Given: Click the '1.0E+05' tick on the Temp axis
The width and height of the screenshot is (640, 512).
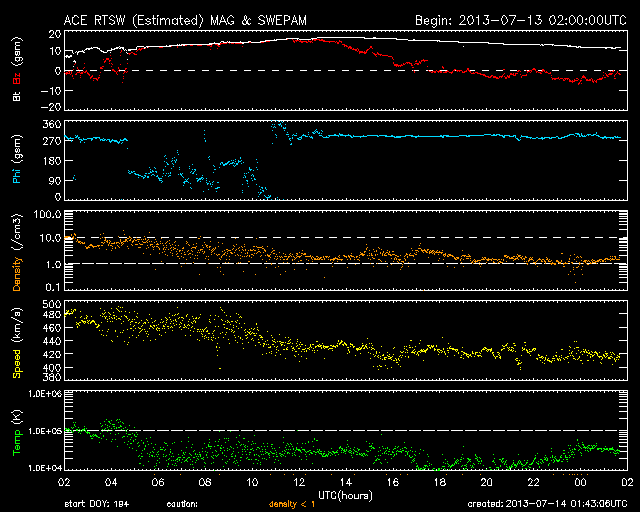Looking at the screenshot, I should click(45, 431).
